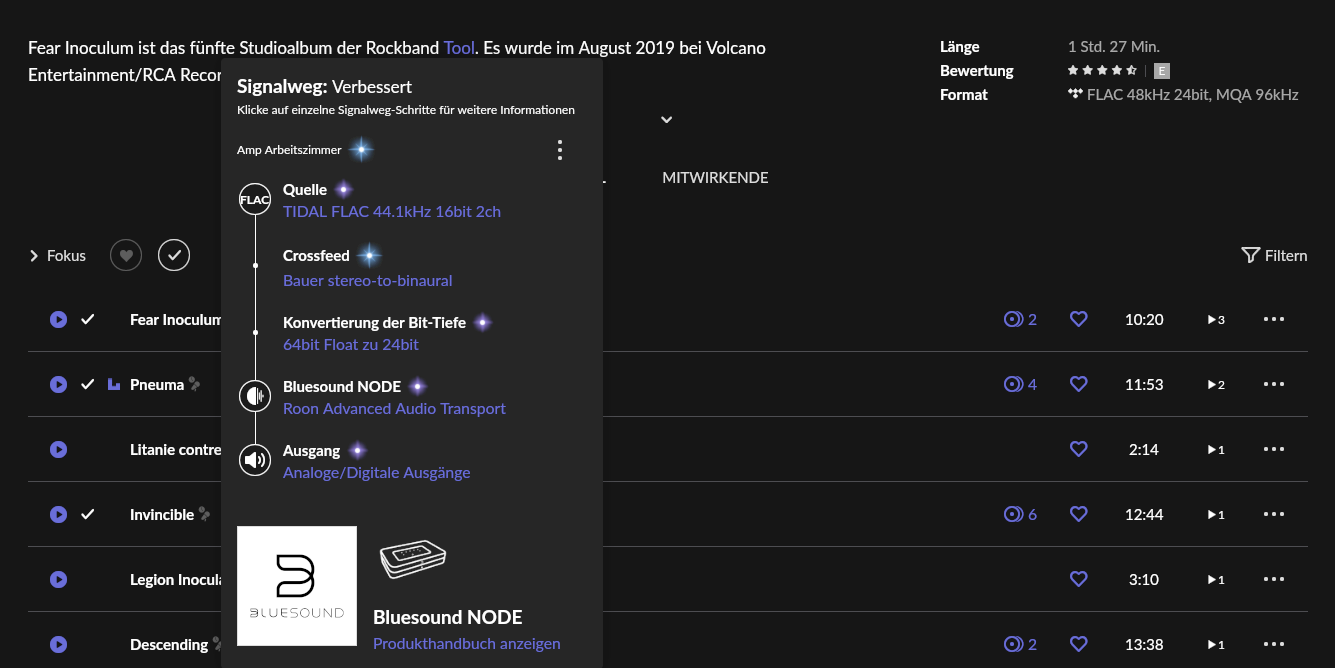Open versions count for Descending track
The height and width of the screenshot is (668, 1335).
1020,645
